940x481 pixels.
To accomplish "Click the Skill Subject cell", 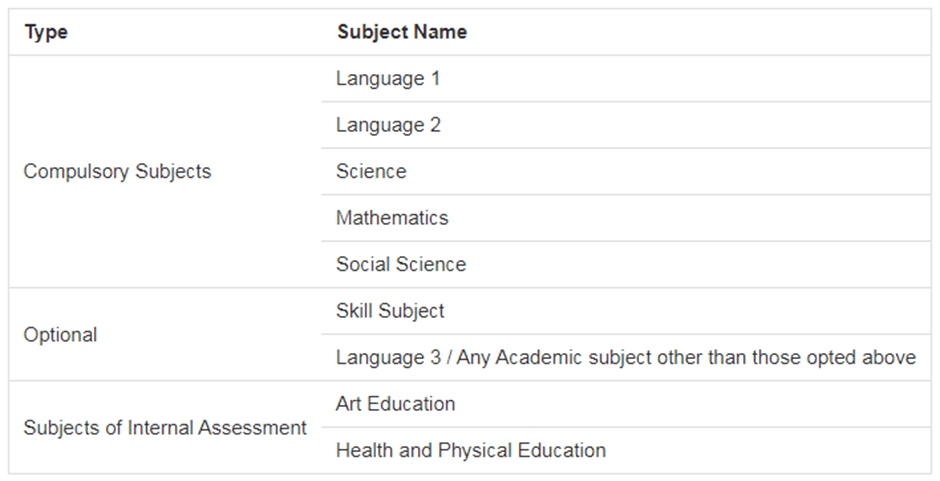I will click(626, 311).
